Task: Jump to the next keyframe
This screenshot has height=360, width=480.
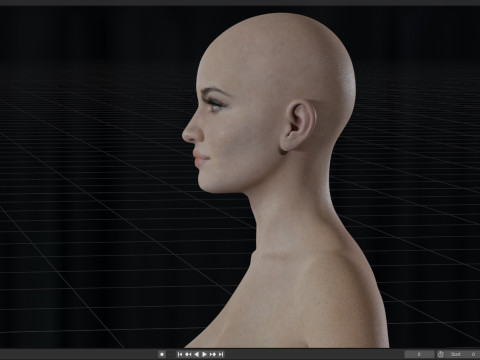Action: (x=213, y=354)
